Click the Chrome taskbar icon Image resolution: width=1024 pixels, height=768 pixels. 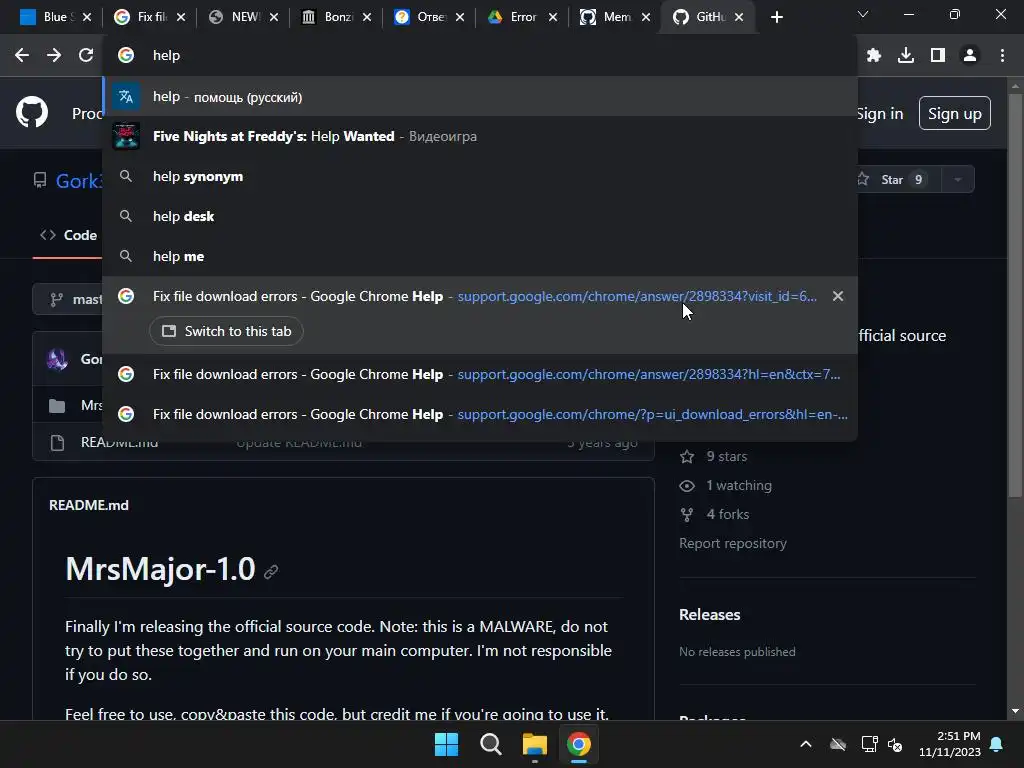point(579,744)
